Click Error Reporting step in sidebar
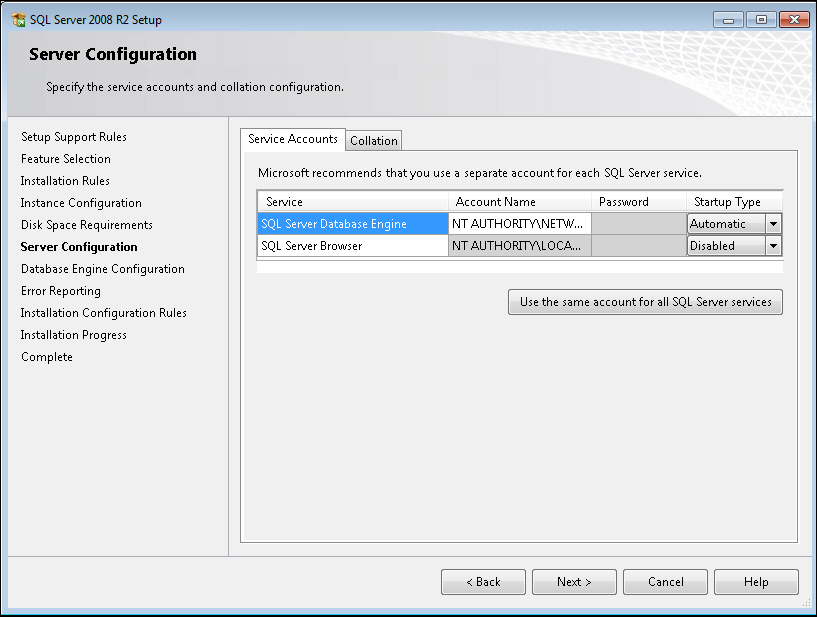Screen dimensions: 817x617 point(61,291)
